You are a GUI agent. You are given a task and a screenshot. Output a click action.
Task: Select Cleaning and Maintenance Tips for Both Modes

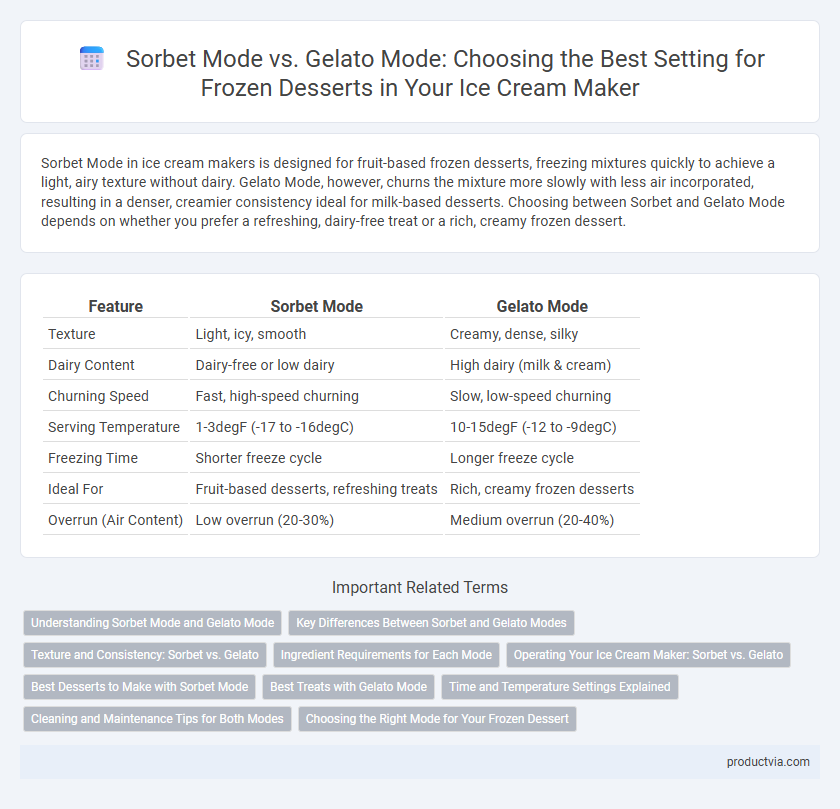click(157, 719)
